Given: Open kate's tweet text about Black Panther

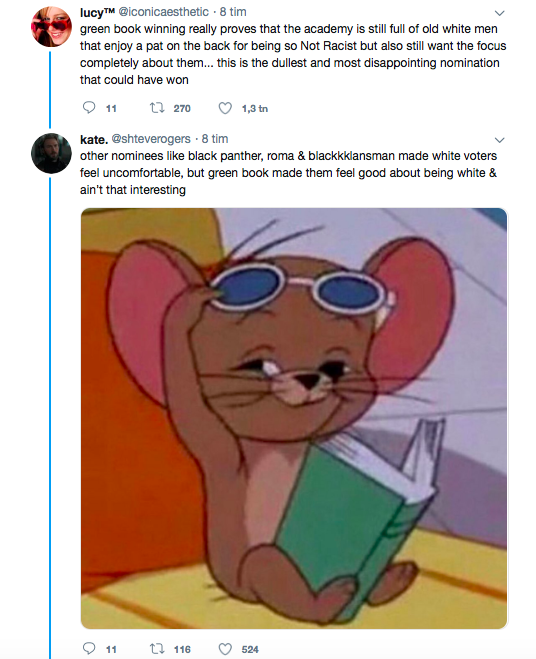Looking at the screenshot, I should click(x=288, y=173).
